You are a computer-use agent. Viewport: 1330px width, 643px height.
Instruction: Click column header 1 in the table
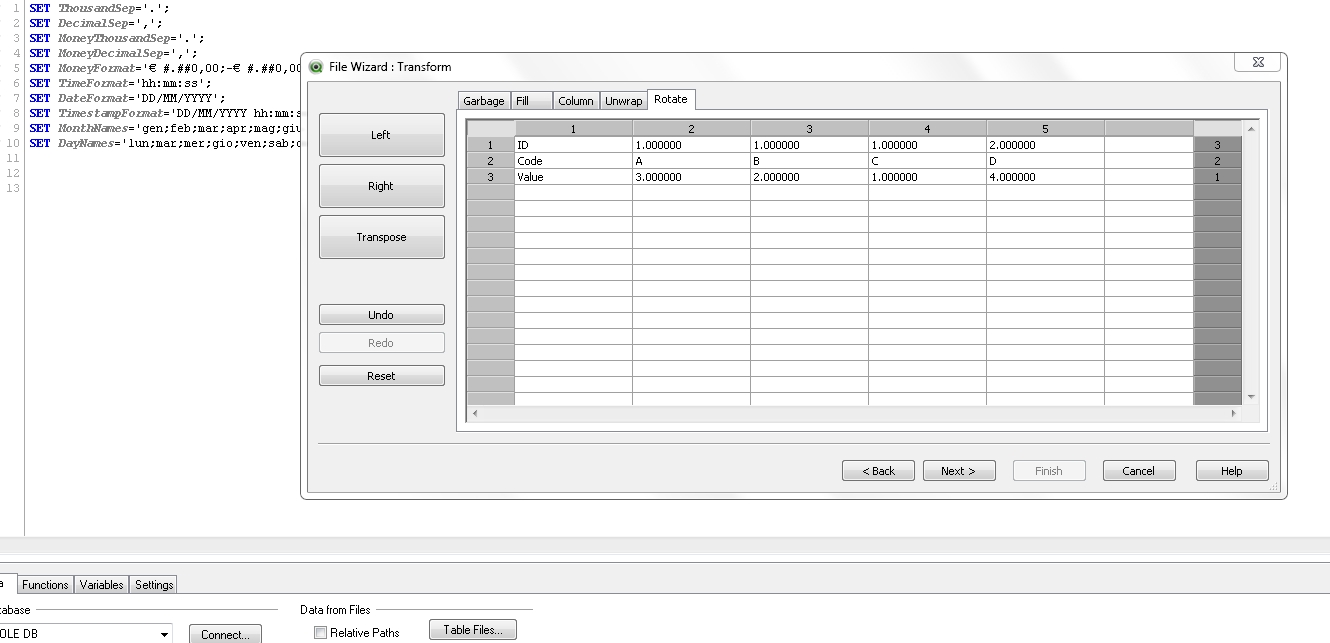click(573, 129)
